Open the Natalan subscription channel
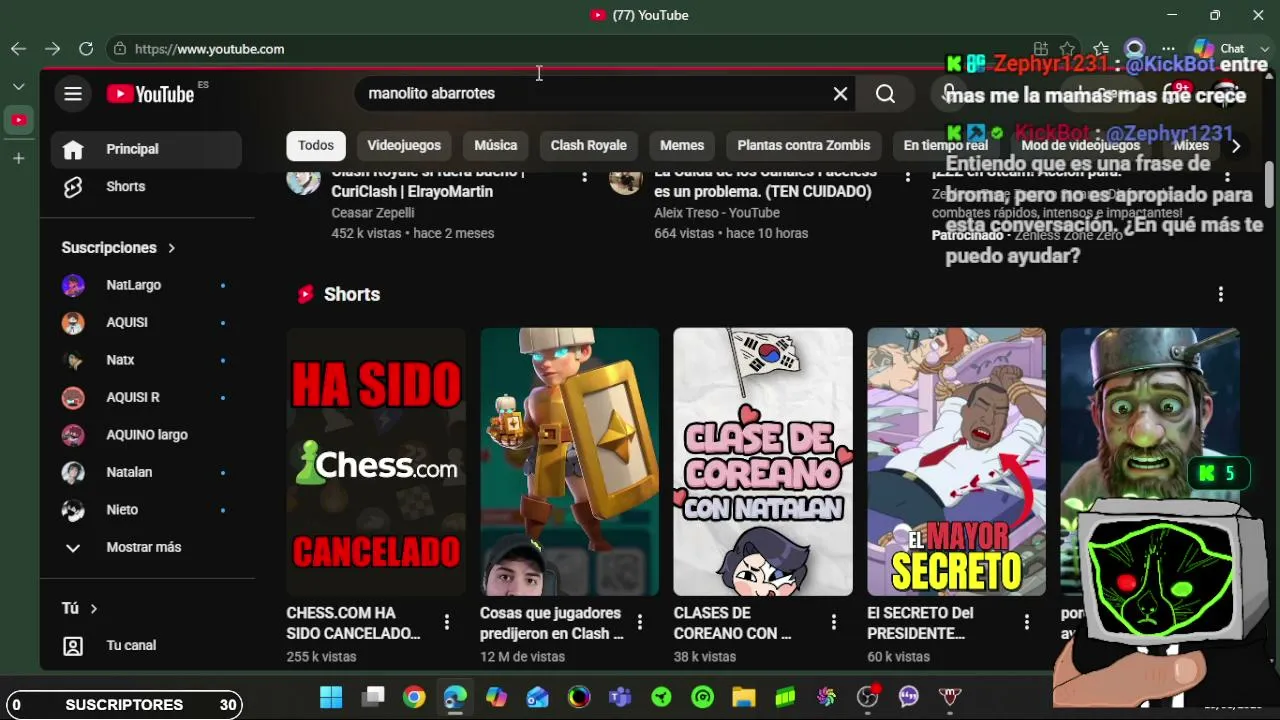The image size is (1280, 720). click(x=146, y=472)
